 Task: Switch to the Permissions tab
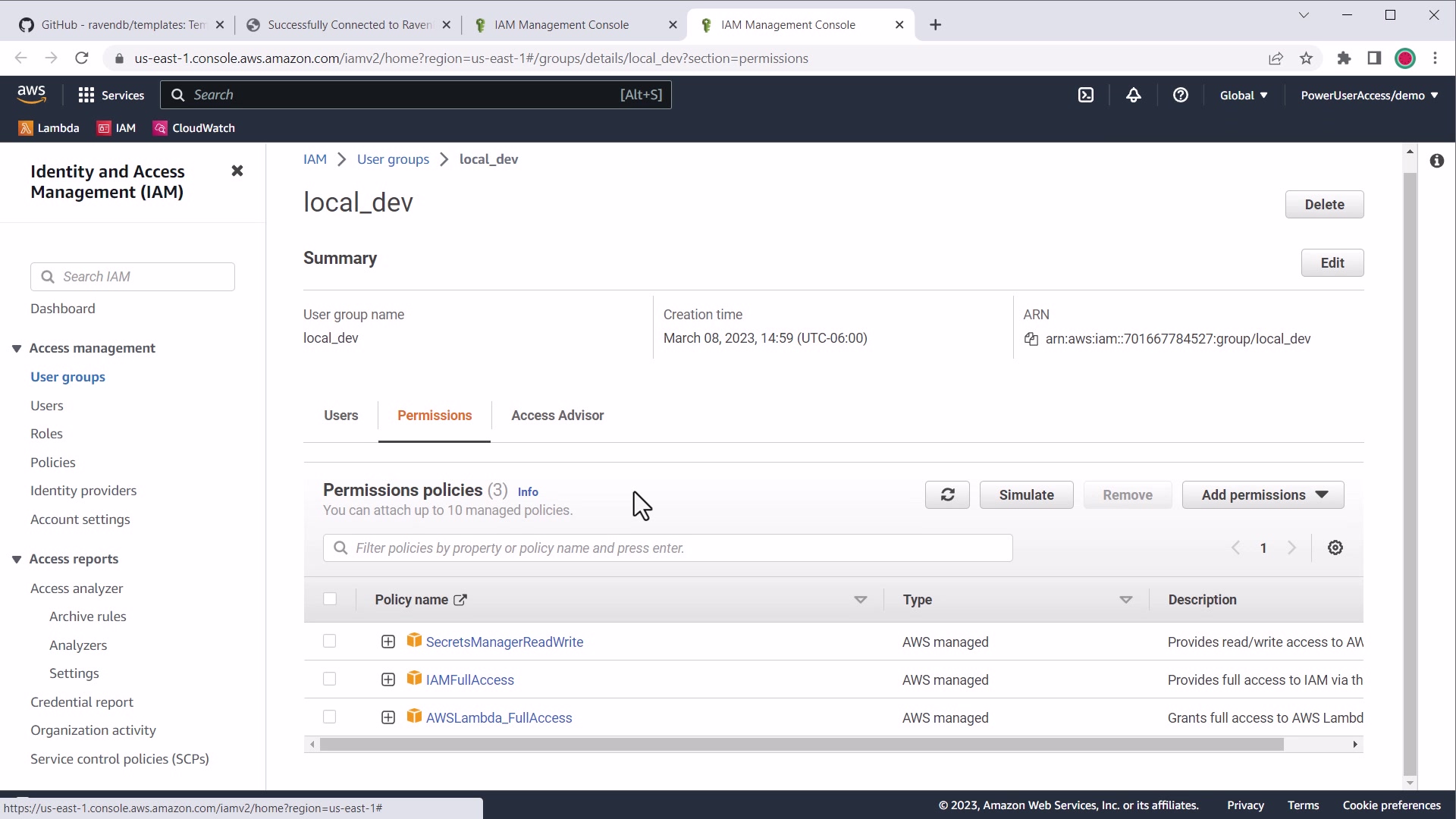435,416
